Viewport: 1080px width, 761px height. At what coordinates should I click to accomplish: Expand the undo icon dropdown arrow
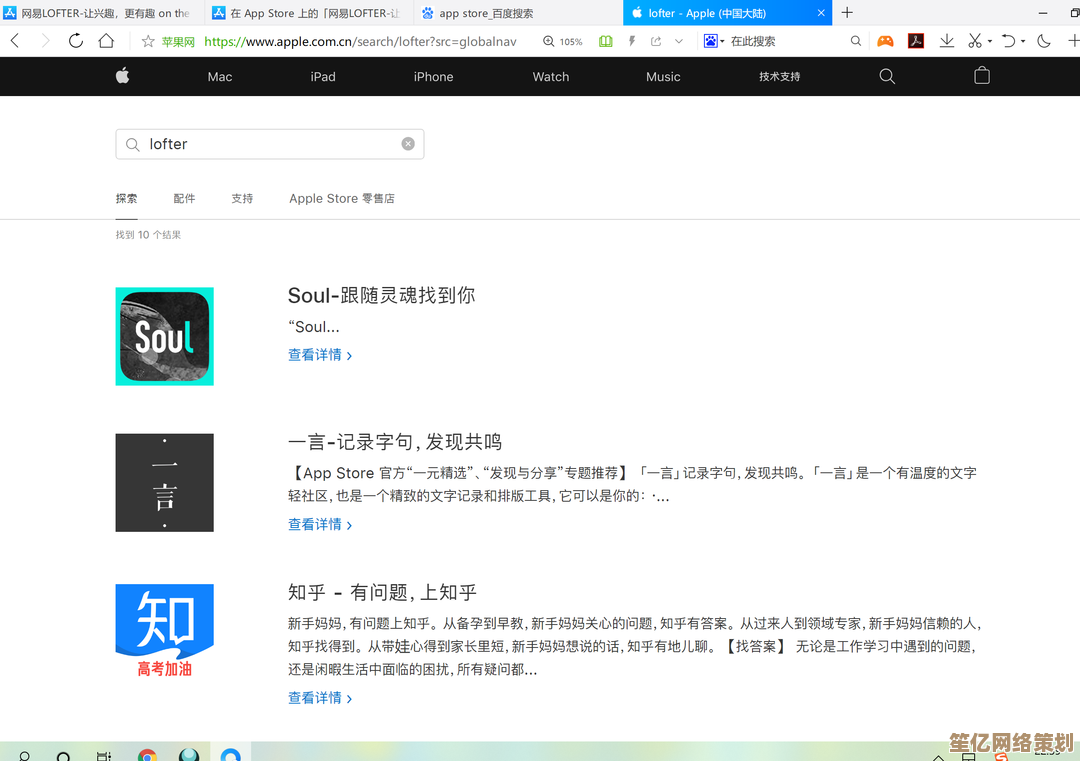pos(1023,41)
